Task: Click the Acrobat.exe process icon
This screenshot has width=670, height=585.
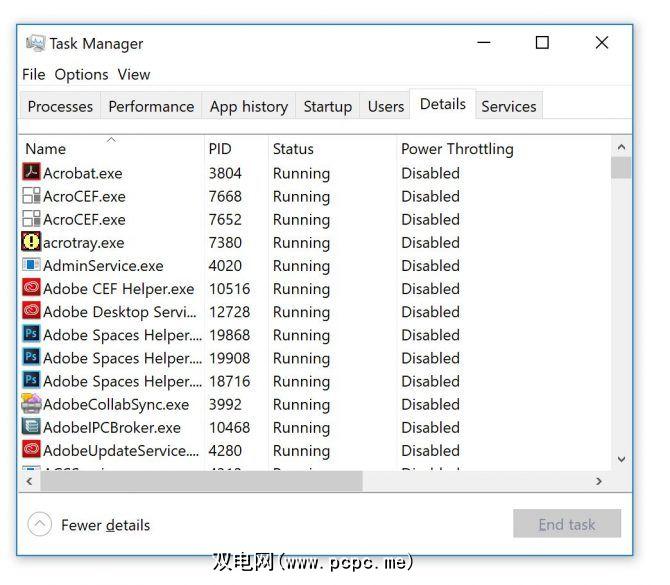Action: [x=31, y=173]
